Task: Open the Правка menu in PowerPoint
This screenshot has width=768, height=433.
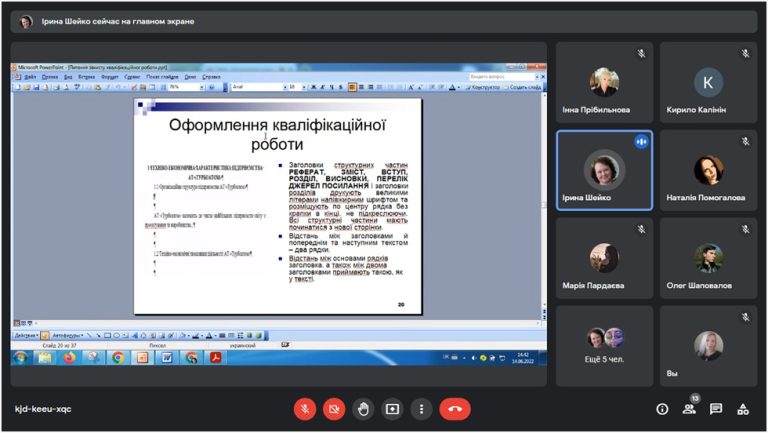Action: [x=50, y=77]
